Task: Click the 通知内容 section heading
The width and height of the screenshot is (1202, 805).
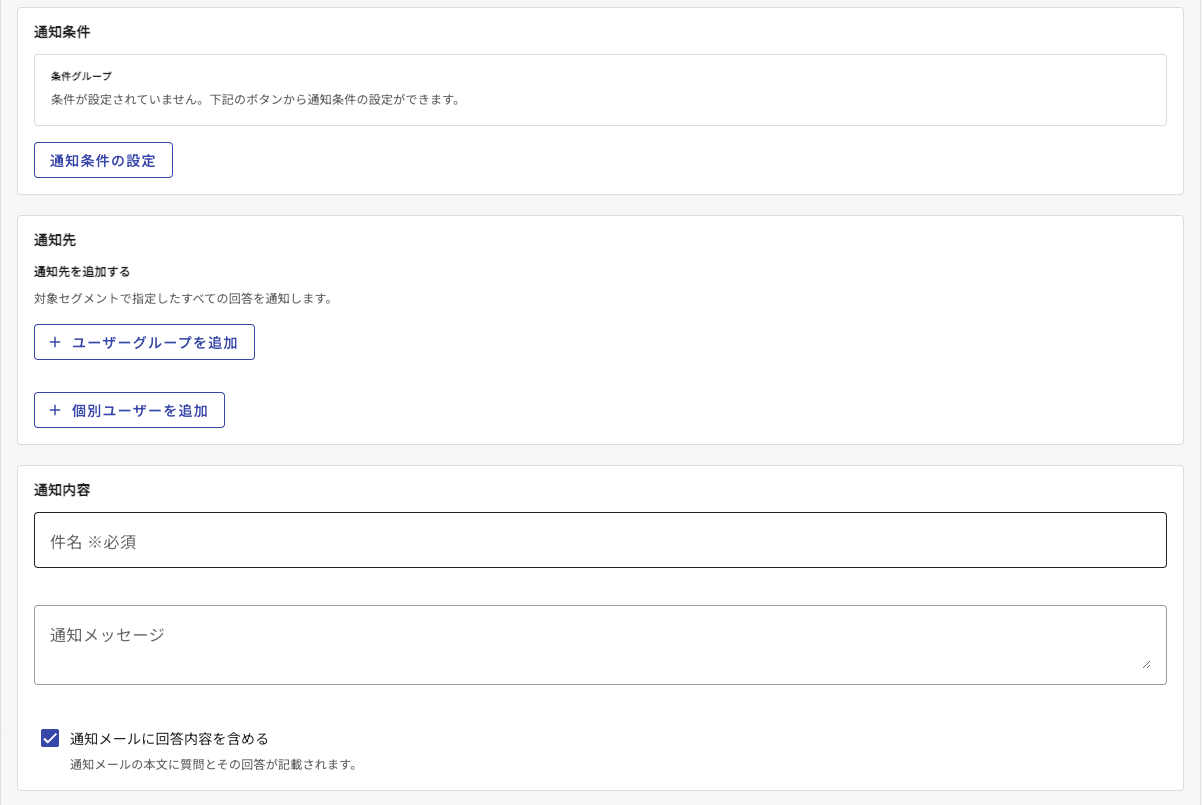Action: click(x=62, y=490)
